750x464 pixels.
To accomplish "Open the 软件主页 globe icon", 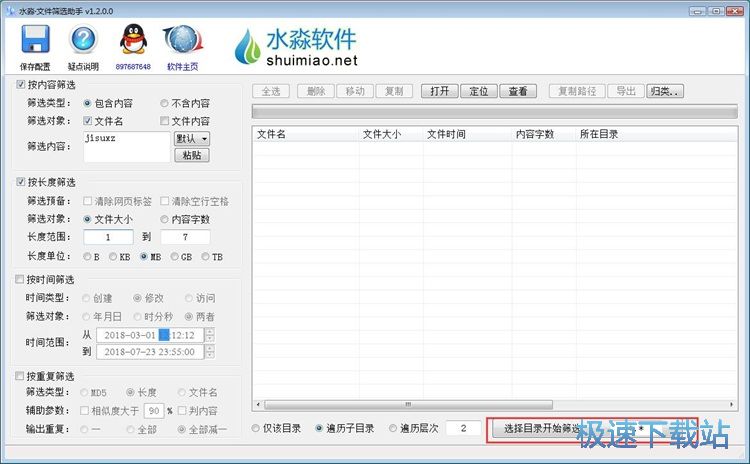I will (x=183, y=40).
